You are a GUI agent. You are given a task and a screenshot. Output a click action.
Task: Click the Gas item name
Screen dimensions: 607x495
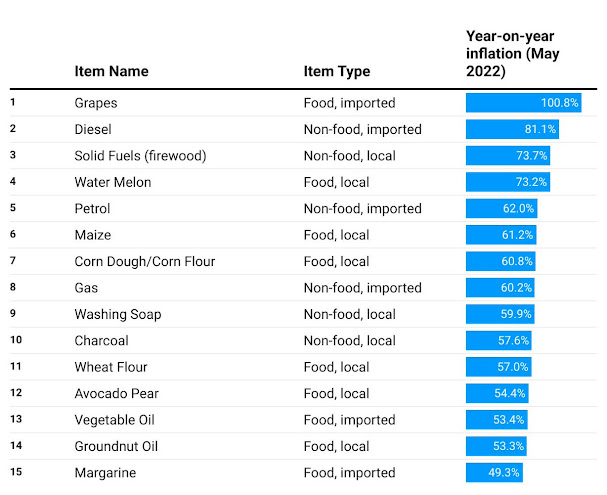[x=86, y=288]
